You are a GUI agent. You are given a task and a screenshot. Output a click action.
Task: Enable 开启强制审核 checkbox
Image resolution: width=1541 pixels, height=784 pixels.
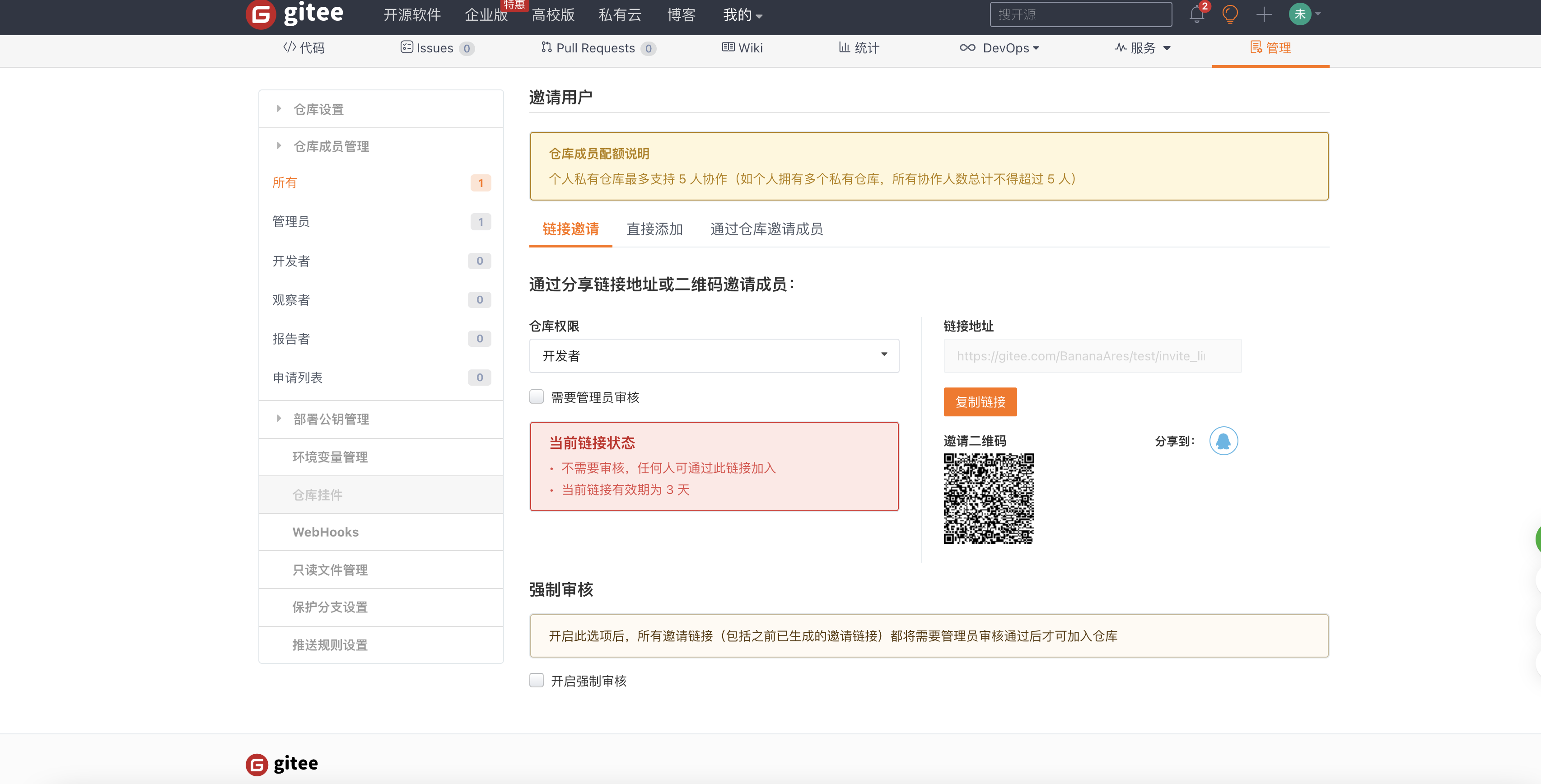537,681
